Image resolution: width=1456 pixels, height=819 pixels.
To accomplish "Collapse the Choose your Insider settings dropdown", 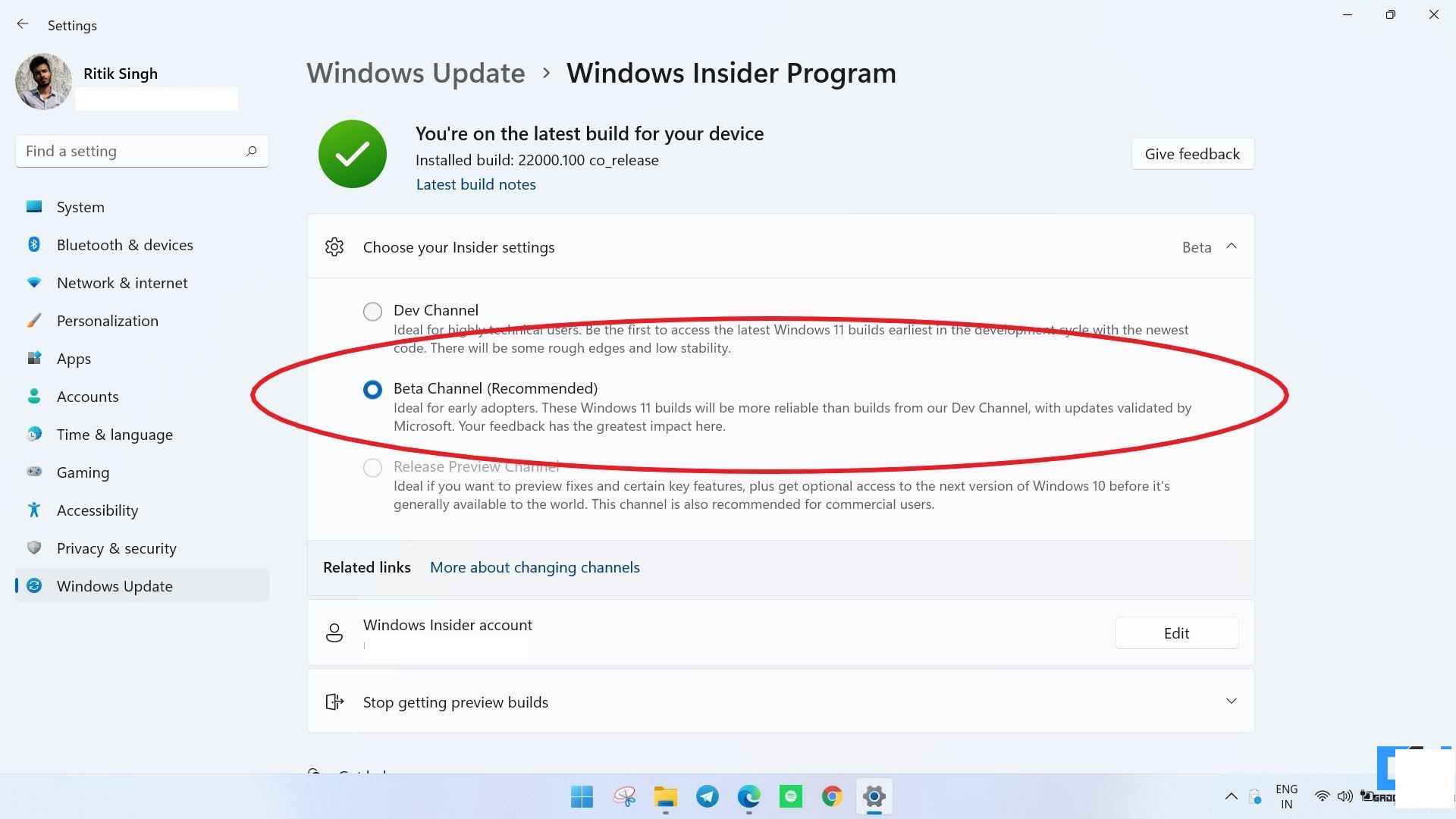I will click(1231, 246).
